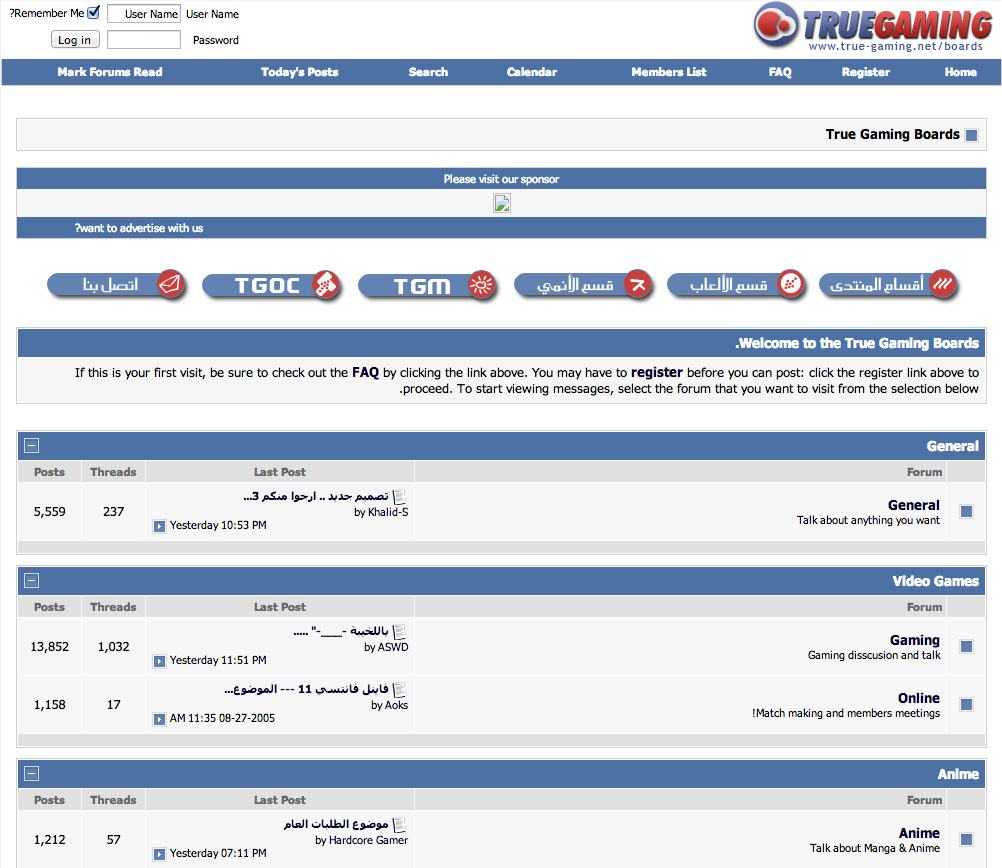Click post icon beside Aoks thread title
The width and height of the screenshot is (1002, 868).
399,690
